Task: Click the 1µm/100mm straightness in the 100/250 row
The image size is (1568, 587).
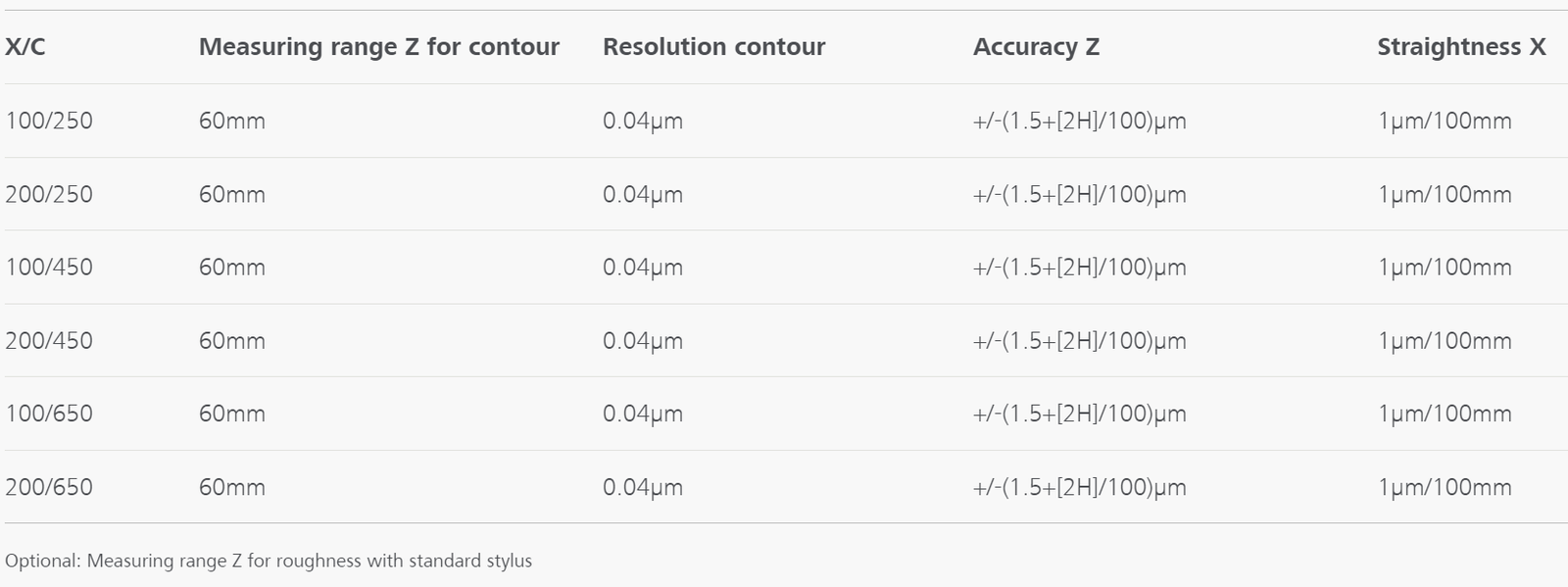Action: click(1445, 121)
